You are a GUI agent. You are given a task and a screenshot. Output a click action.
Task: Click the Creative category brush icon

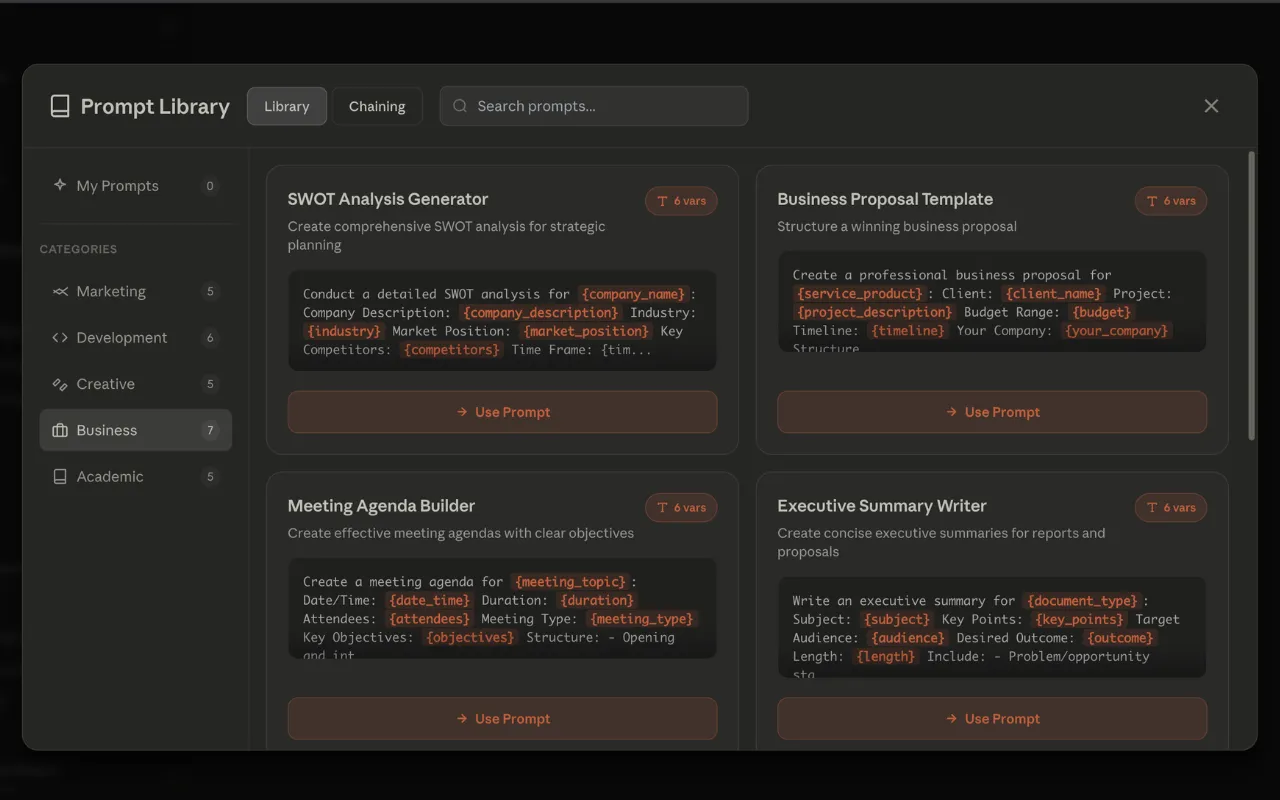pyautogui.click(x=60, y=384)
